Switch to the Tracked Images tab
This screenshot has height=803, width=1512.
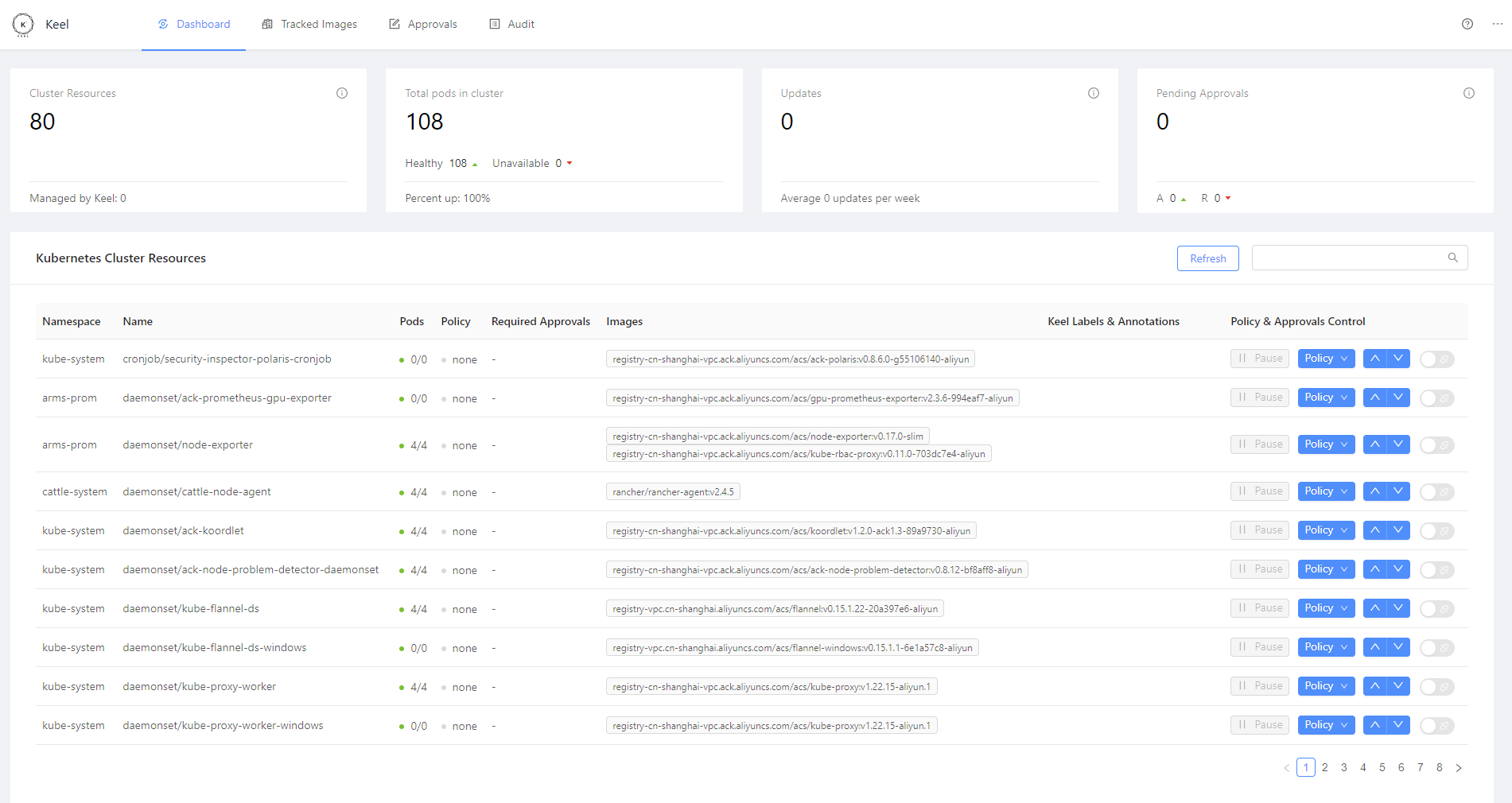coord(309,25)
